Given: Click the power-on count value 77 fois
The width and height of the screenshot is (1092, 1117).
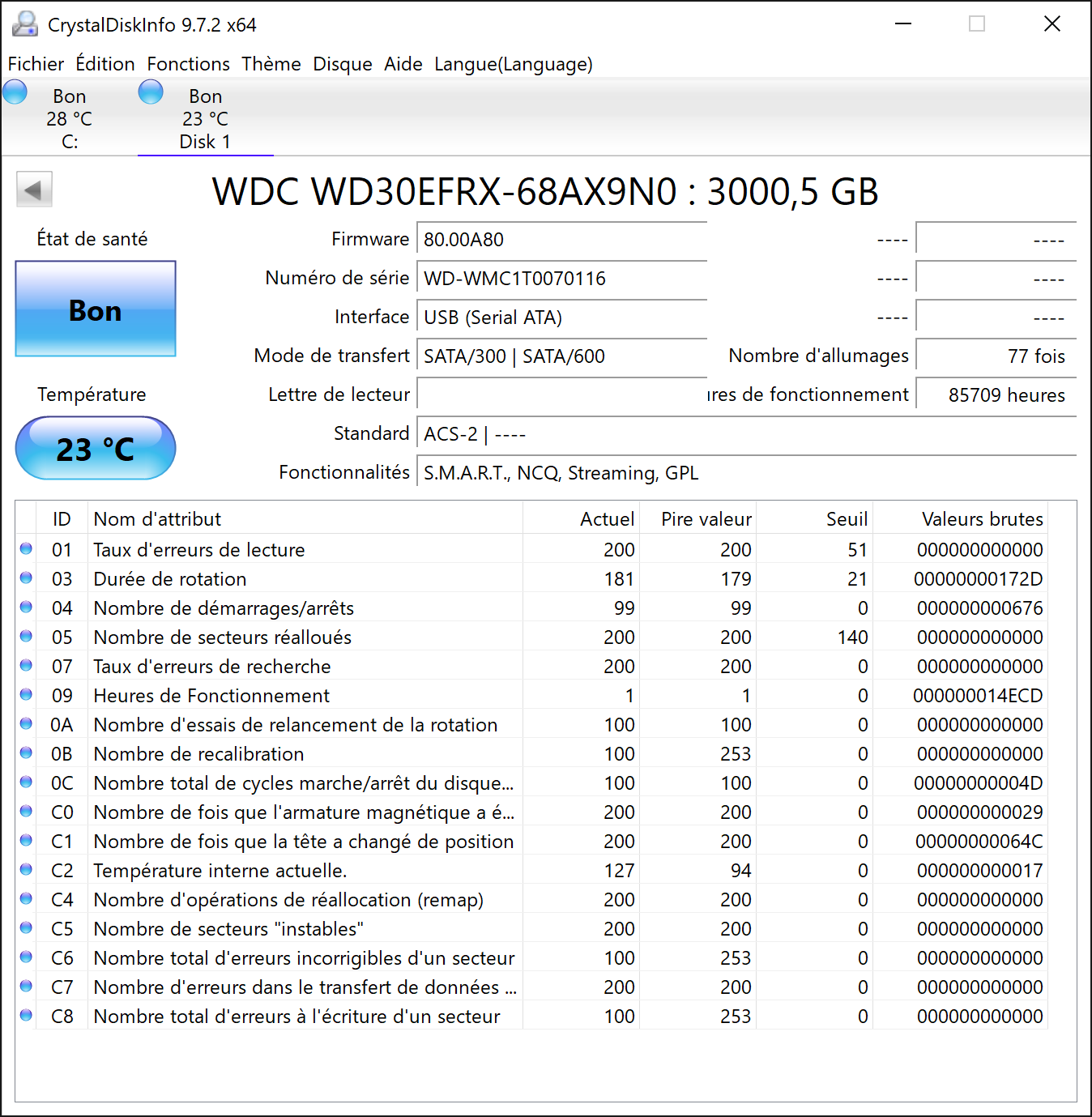Looking at the screenshot, I should coord(996,356).
